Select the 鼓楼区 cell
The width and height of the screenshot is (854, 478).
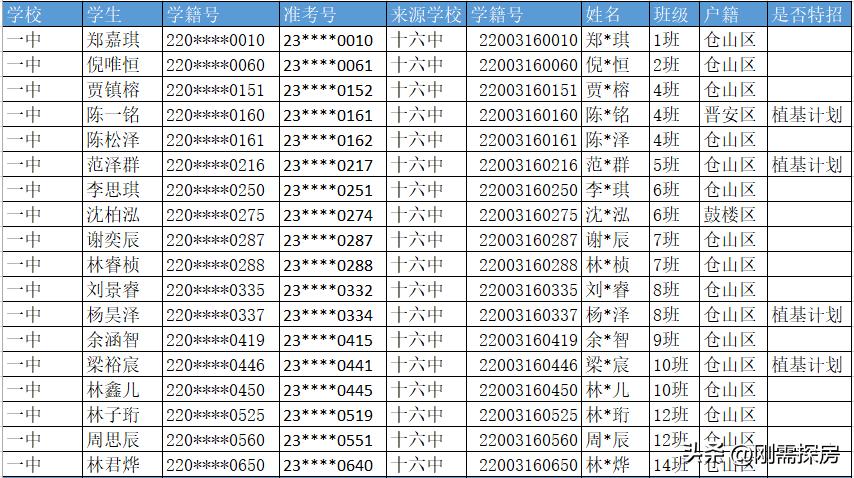pyautogui.click(x=730, y=215)
